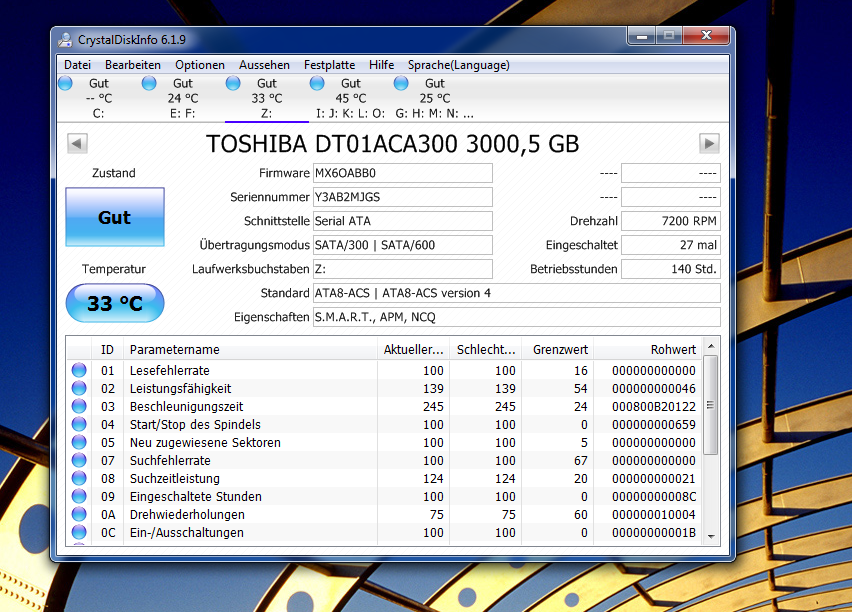Click the Rohwert column header
Screen dimensions: 852x612
point(648,349)
